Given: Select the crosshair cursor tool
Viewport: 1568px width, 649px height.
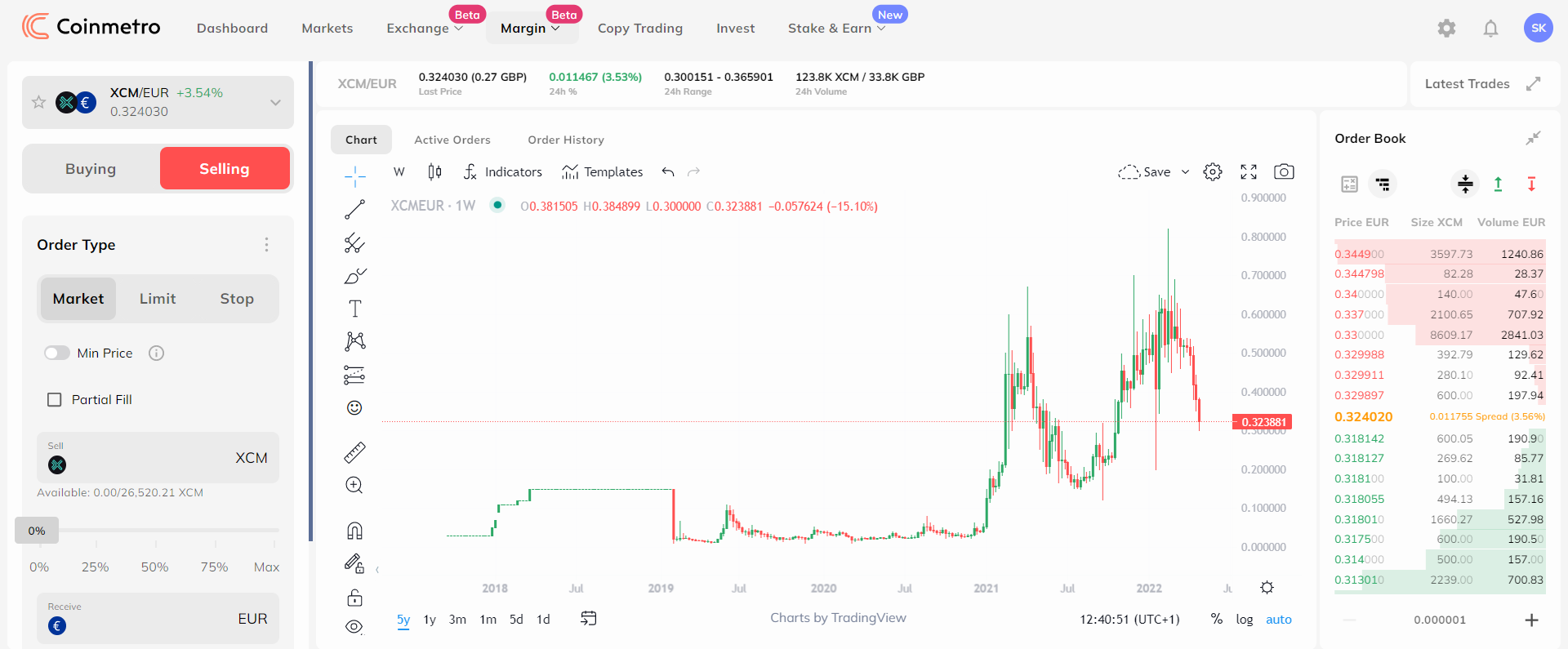Looking at the screenshot, I should pos(354,176).
